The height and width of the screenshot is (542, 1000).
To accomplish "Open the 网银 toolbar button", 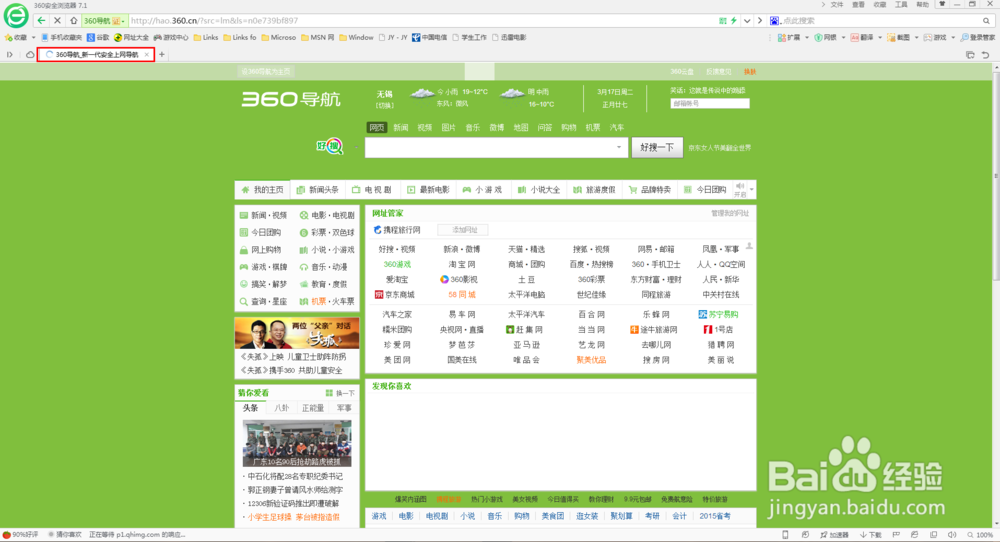I will coord(825,38).
